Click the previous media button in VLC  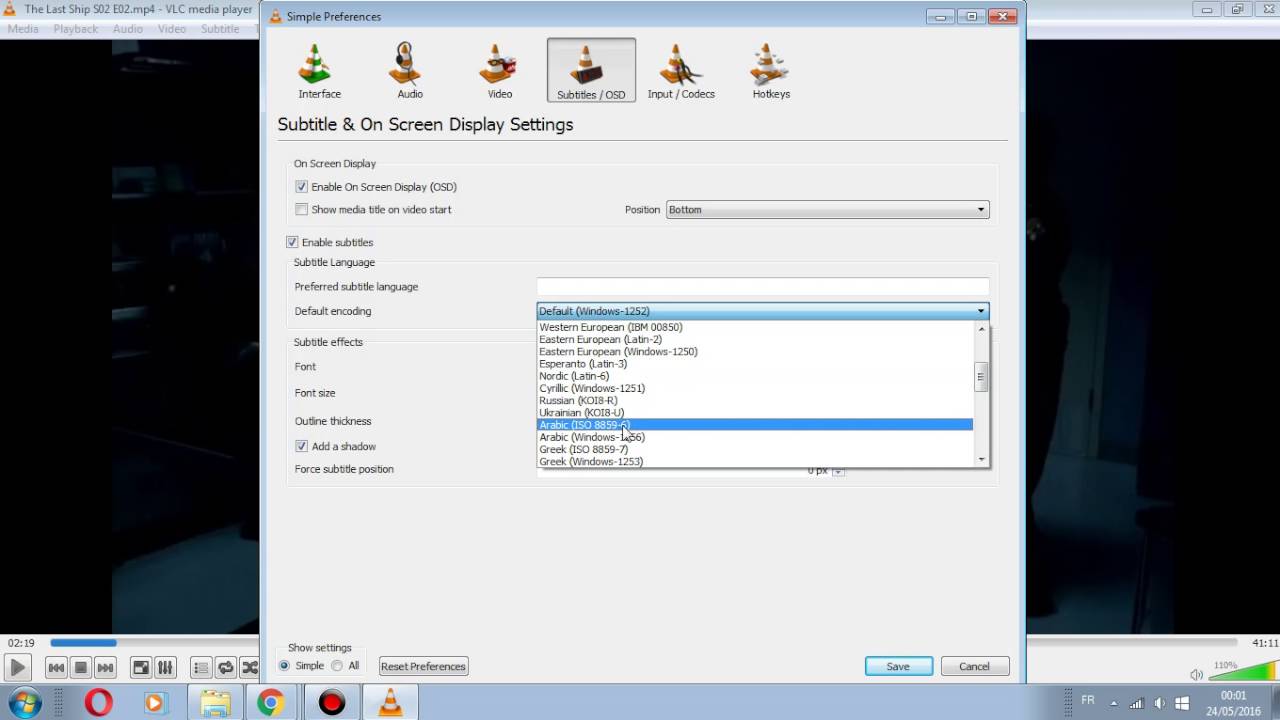pos(57,667)
